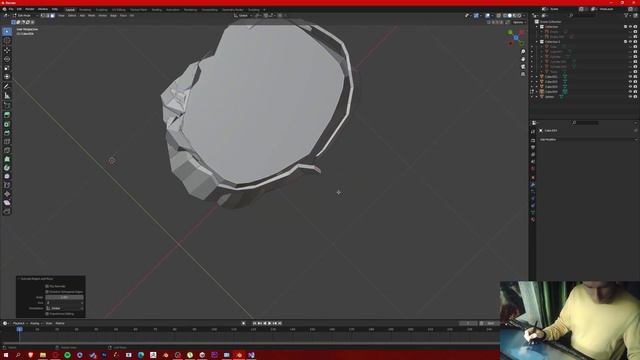Select the Loop Cut tool
Image resolution: width=640 pixels, height=360 pixels.
(x=7, y=142)
